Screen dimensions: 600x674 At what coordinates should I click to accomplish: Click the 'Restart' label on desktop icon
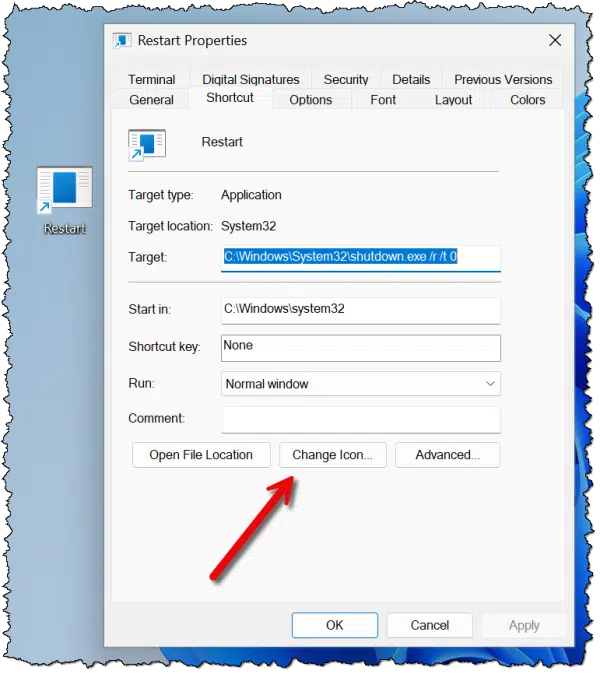tap(65, 228)
